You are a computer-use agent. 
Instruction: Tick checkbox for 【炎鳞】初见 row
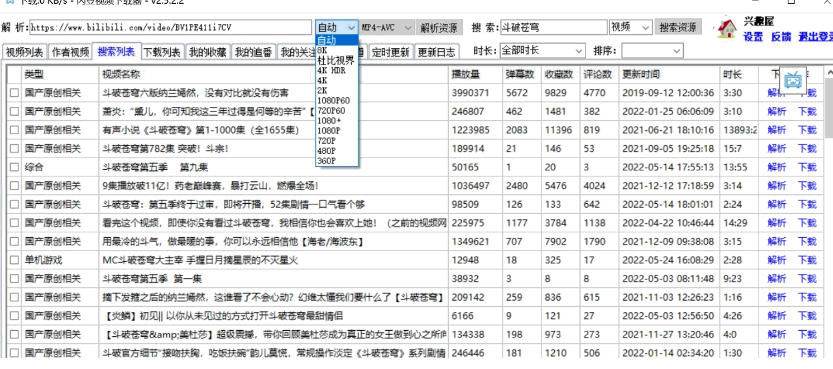click(x=14, y=316)
